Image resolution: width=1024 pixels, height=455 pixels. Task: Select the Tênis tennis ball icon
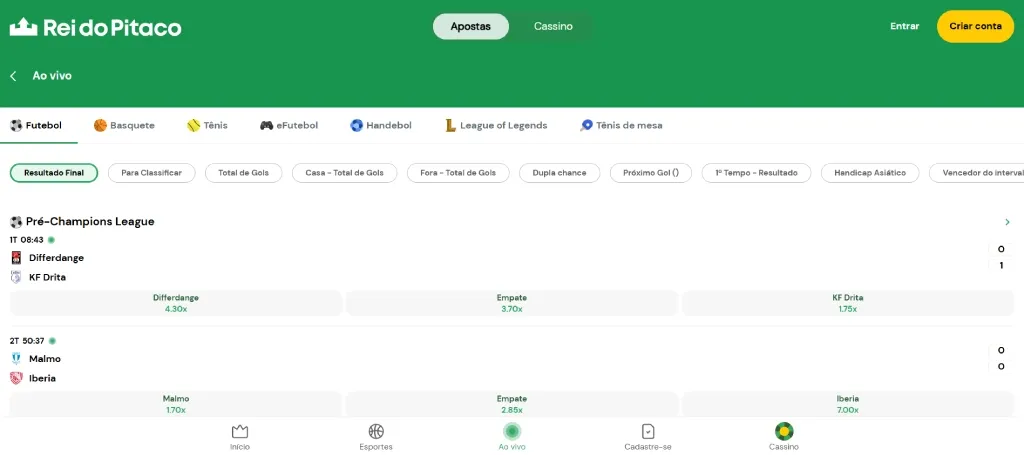pyautogui.click(x=193, y=125)
